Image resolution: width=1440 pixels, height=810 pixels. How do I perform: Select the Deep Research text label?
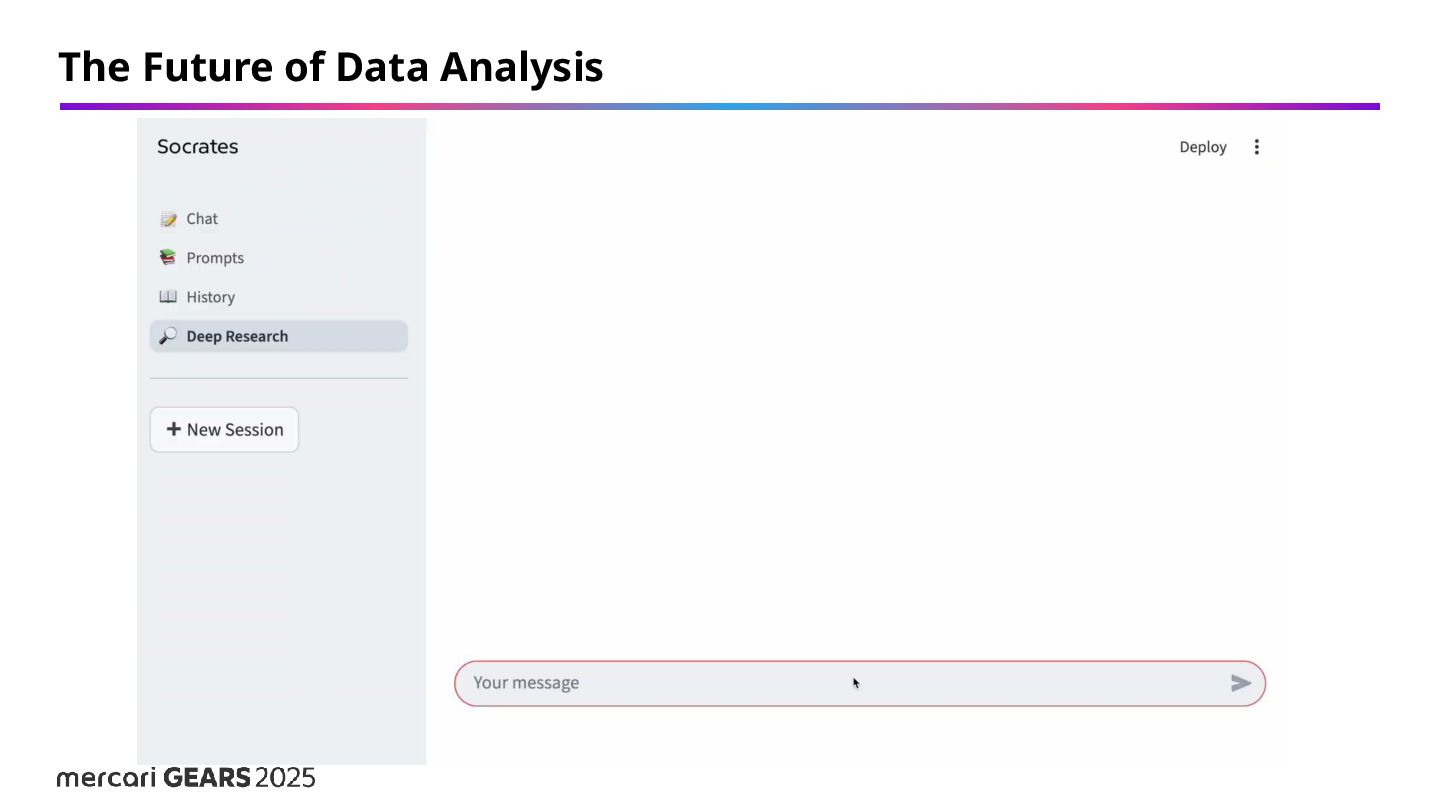point(237,336)
